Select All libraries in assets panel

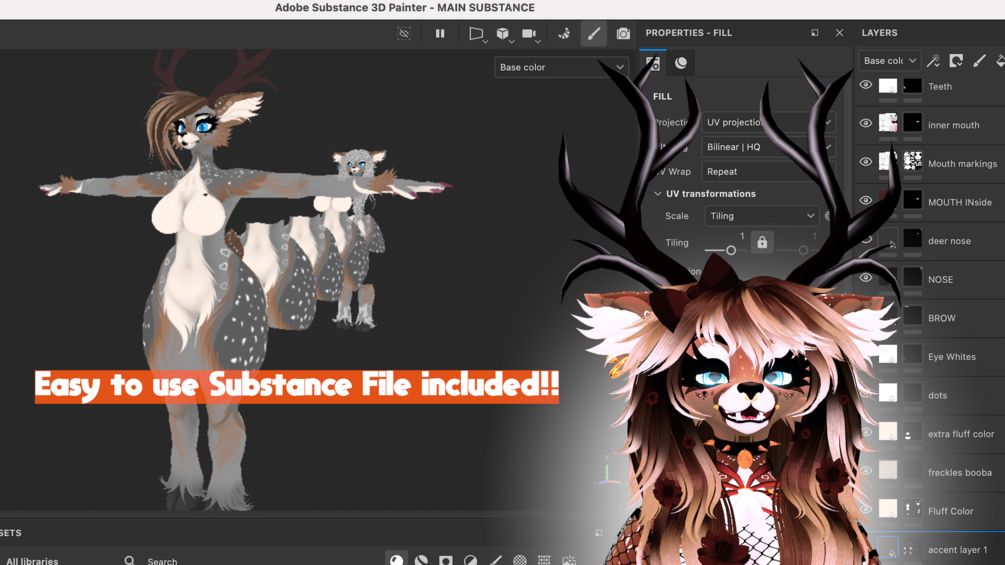(32, 561)
